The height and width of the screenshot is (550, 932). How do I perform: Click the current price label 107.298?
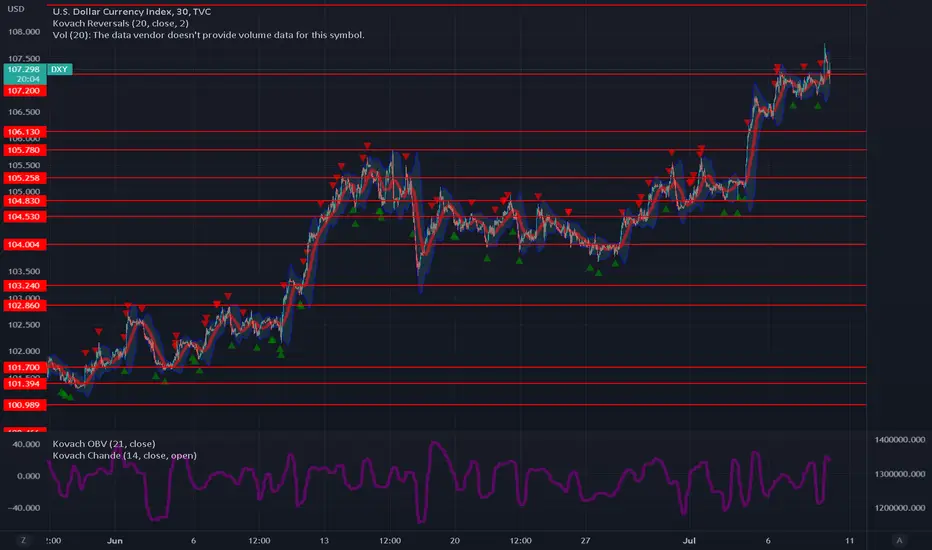pos(24,70)
